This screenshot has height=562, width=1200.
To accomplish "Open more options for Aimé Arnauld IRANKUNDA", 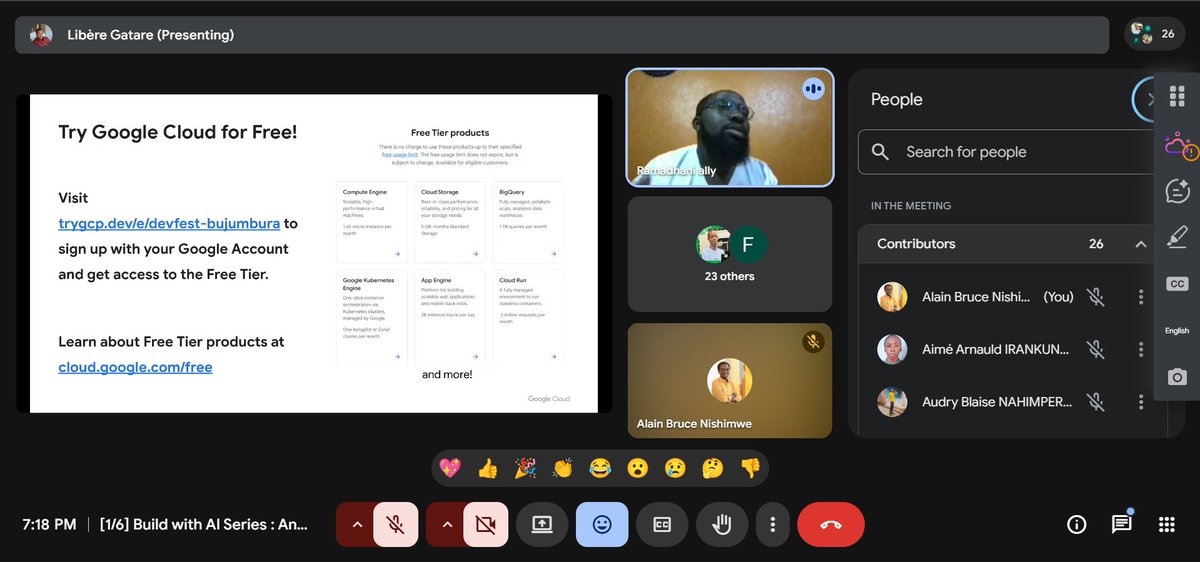I will point(1140,349).
